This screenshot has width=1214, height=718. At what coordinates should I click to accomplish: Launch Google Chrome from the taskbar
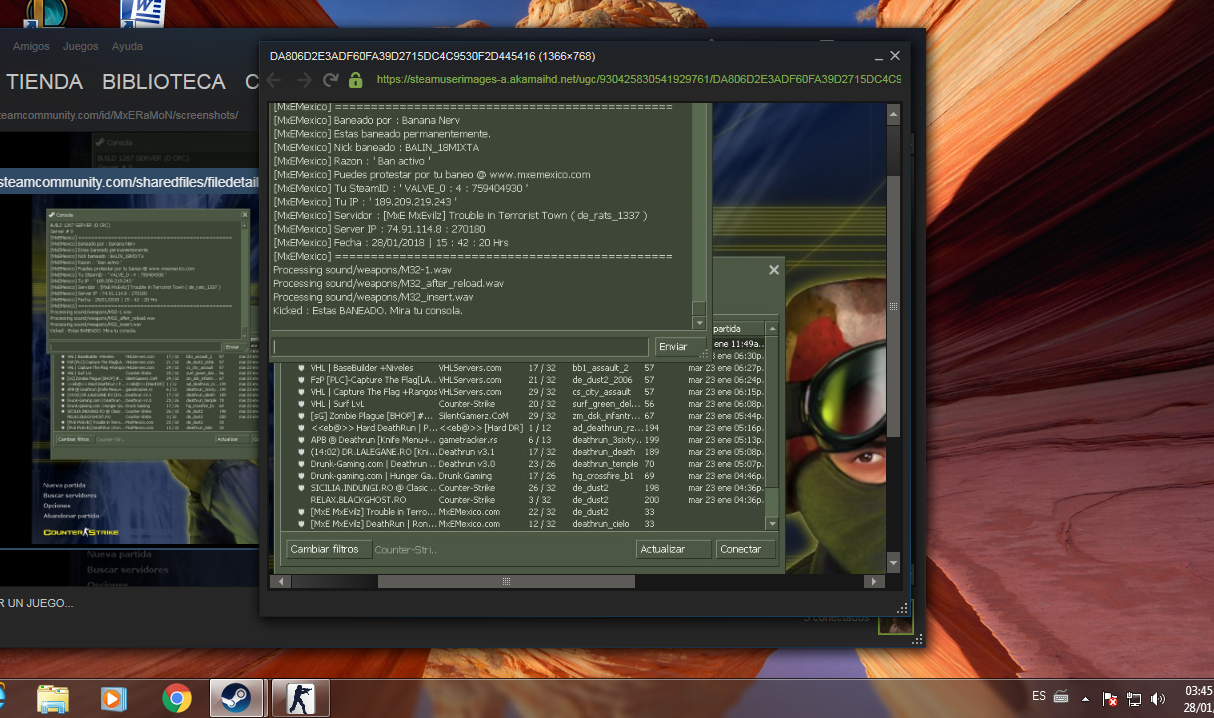coord(177,697)
